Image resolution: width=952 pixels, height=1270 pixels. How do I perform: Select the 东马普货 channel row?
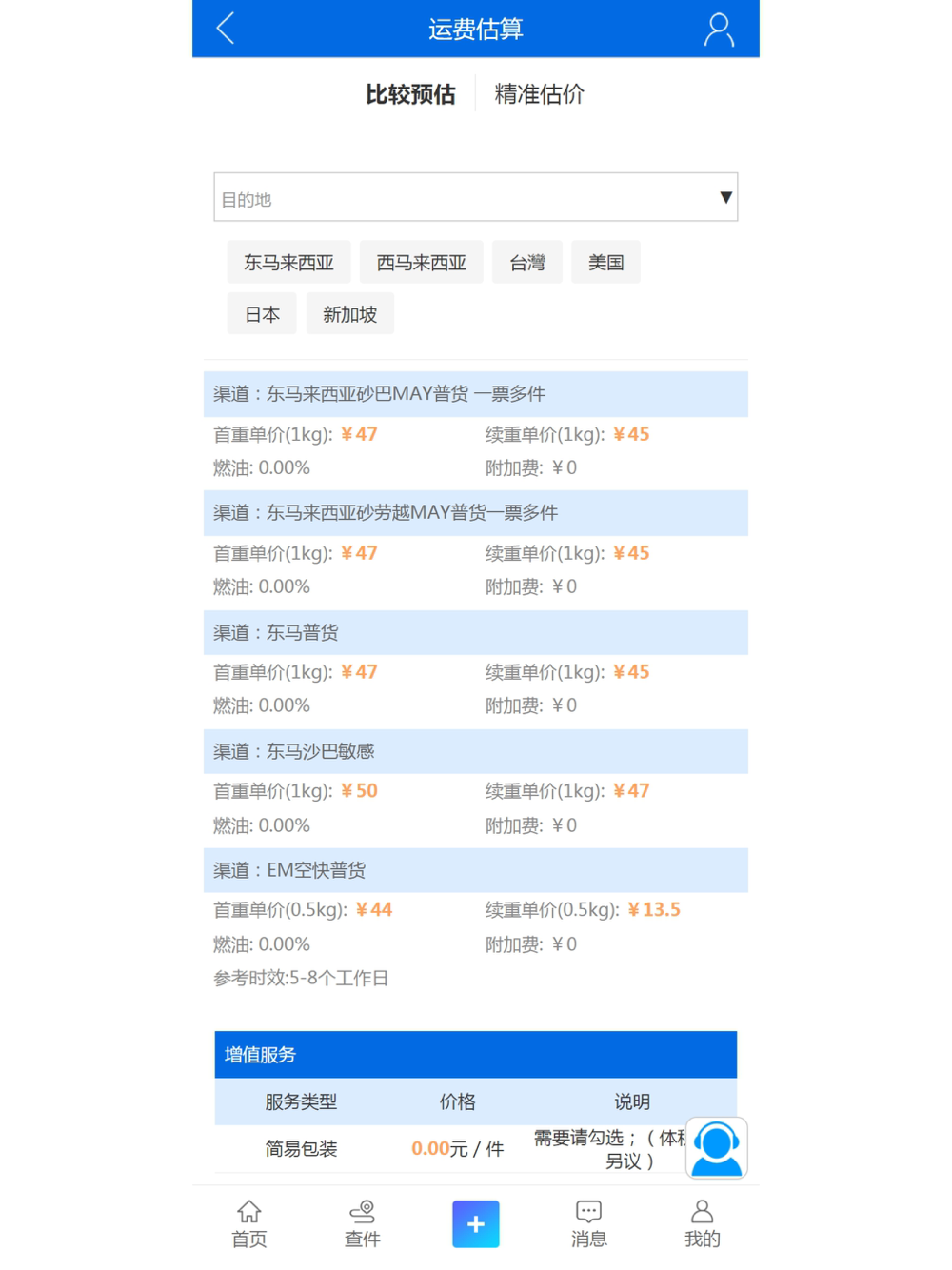click(476, 632)
